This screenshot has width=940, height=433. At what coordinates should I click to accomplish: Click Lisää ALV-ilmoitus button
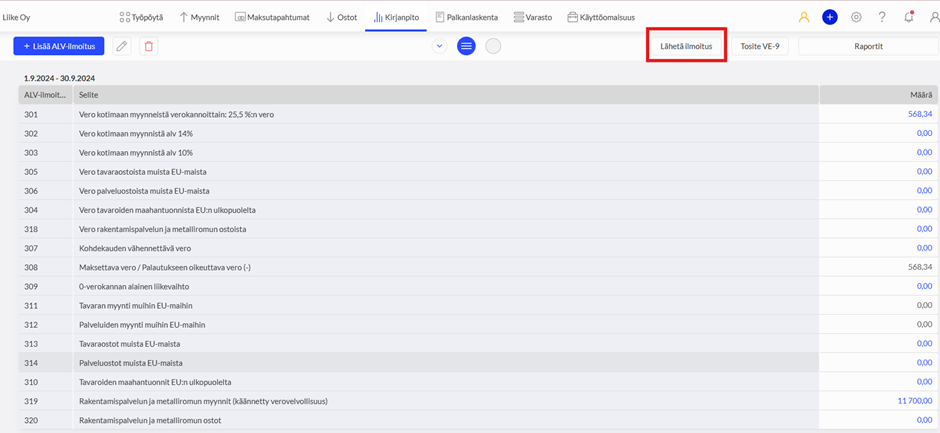click(59, 46)
